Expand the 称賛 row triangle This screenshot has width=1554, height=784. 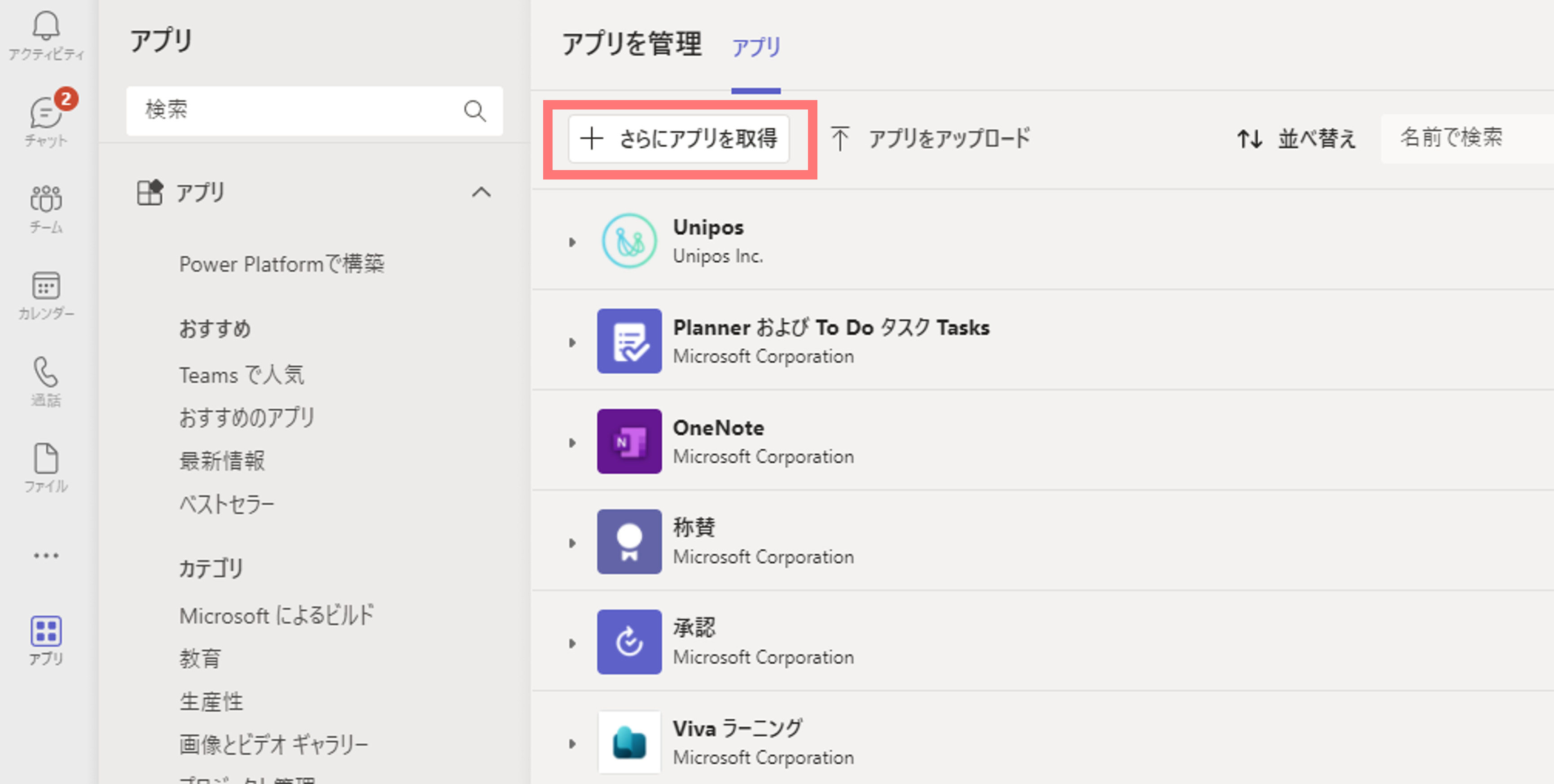pyautogui.click(x=572, y=543)
